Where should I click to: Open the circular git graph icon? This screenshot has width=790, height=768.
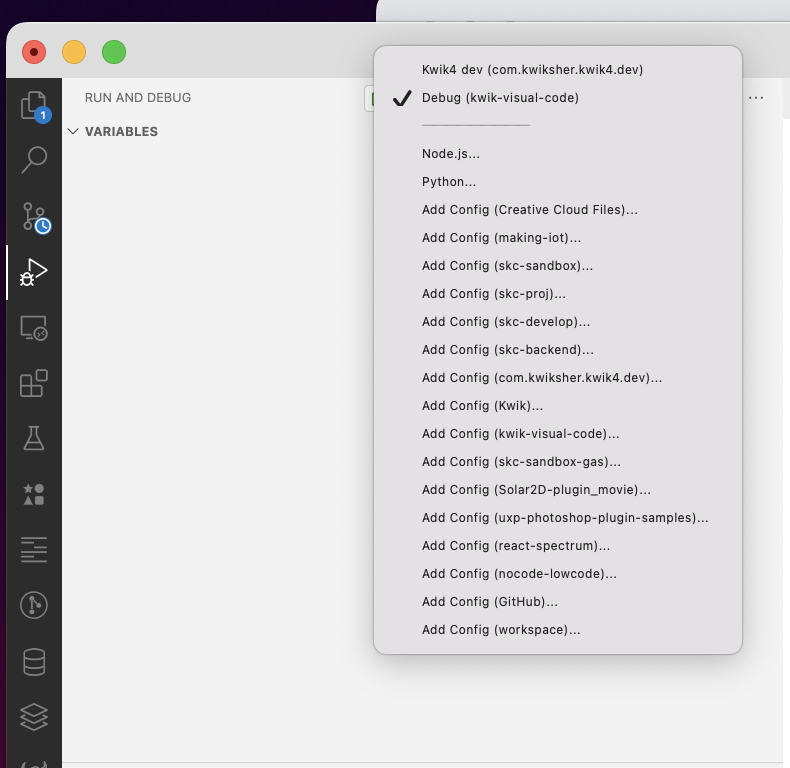34,605
